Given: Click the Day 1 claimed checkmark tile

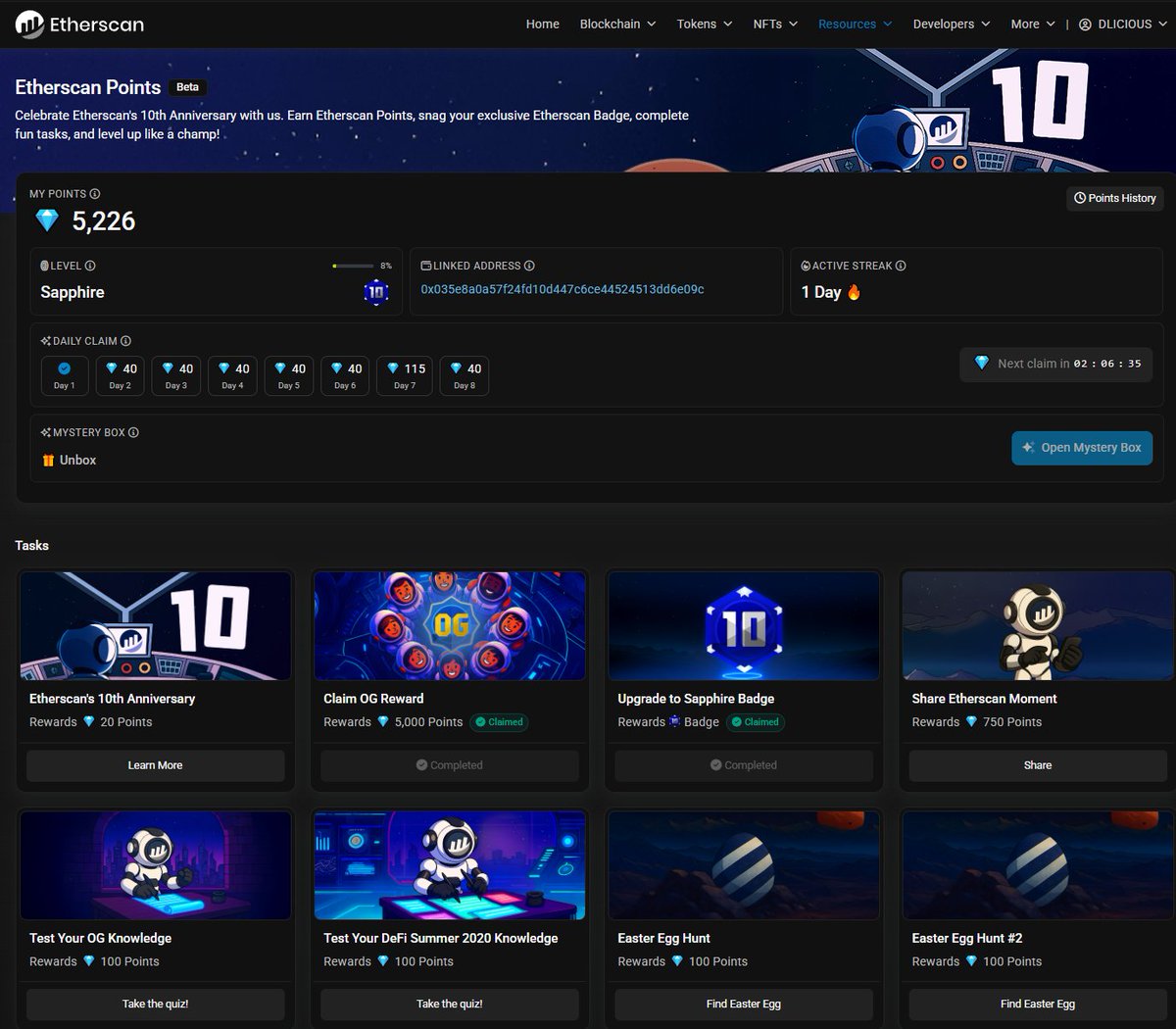Looking at the screenshot, I should (65, 375).
